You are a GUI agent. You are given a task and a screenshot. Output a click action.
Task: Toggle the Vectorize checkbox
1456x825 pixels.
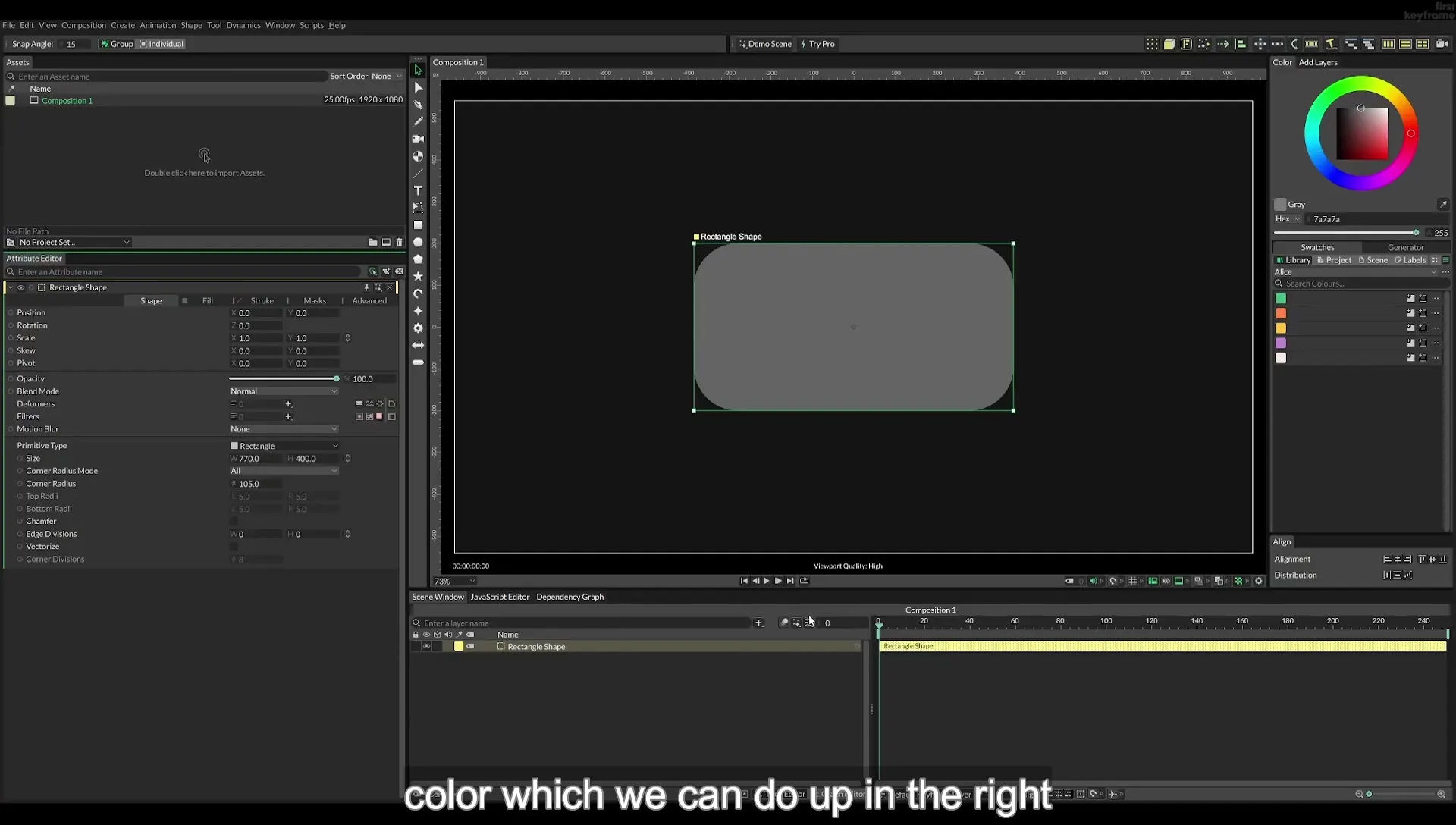coord(234,547)
